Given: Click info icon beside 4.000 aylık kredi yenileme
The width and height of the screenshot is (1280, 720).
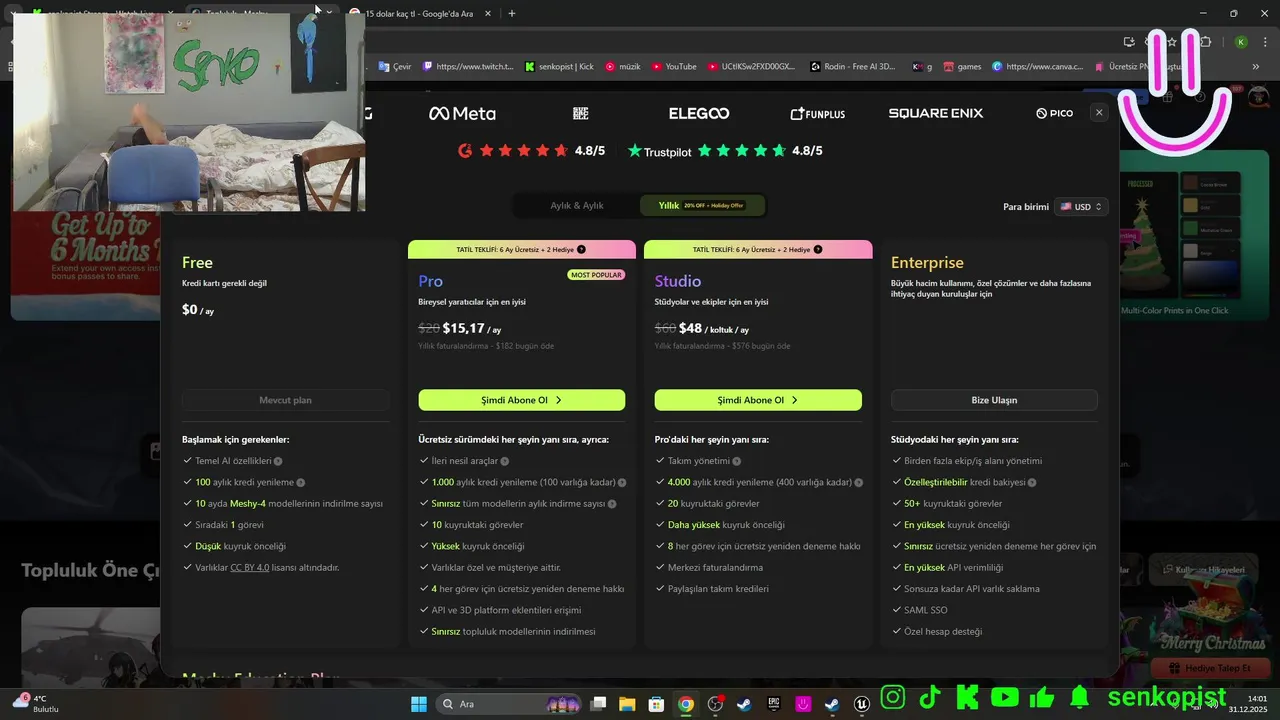Looking at the screenshot, I should click(859, 483).
